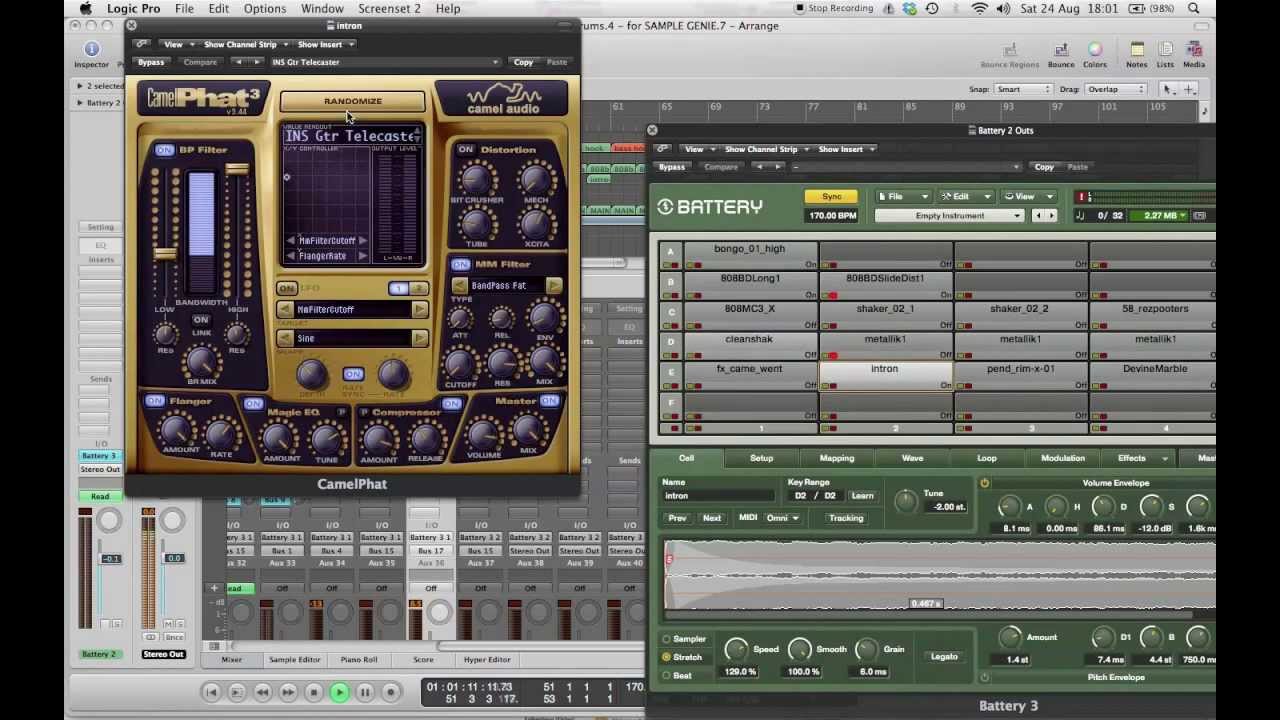This screenshot has width=1280, height=720.
Task: Open the Lists icon in the toolbar
Action: pos(1165,54)
